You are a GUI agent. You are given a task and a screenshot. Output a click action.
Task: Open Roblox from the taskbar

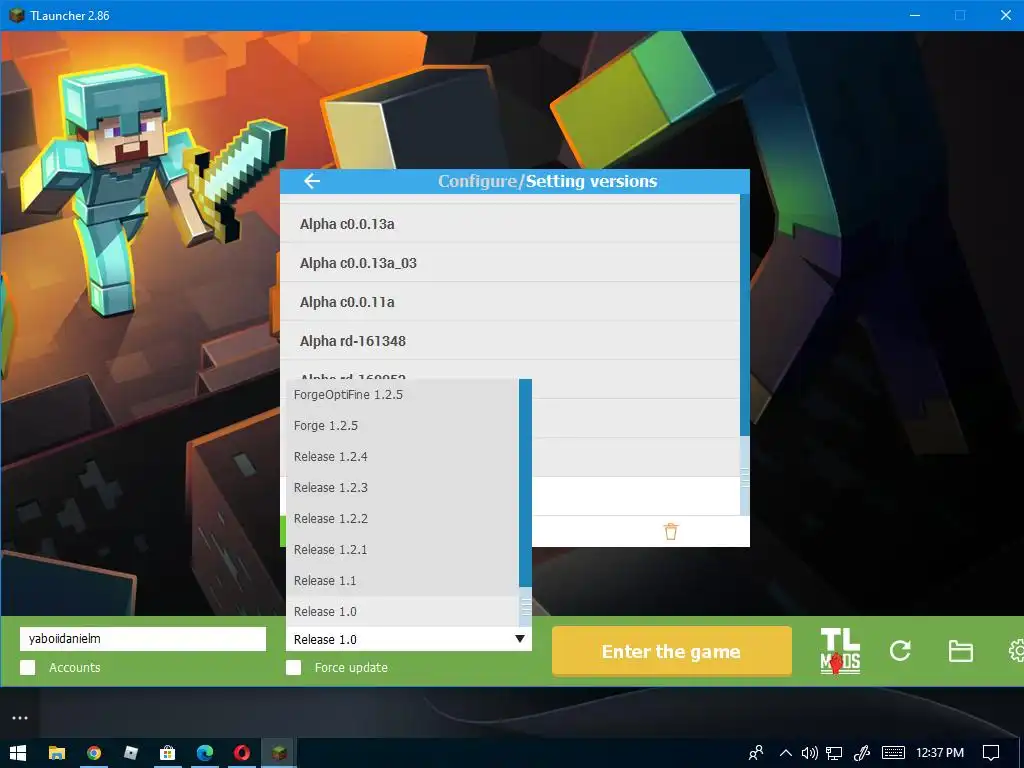(x=131, y=753)
